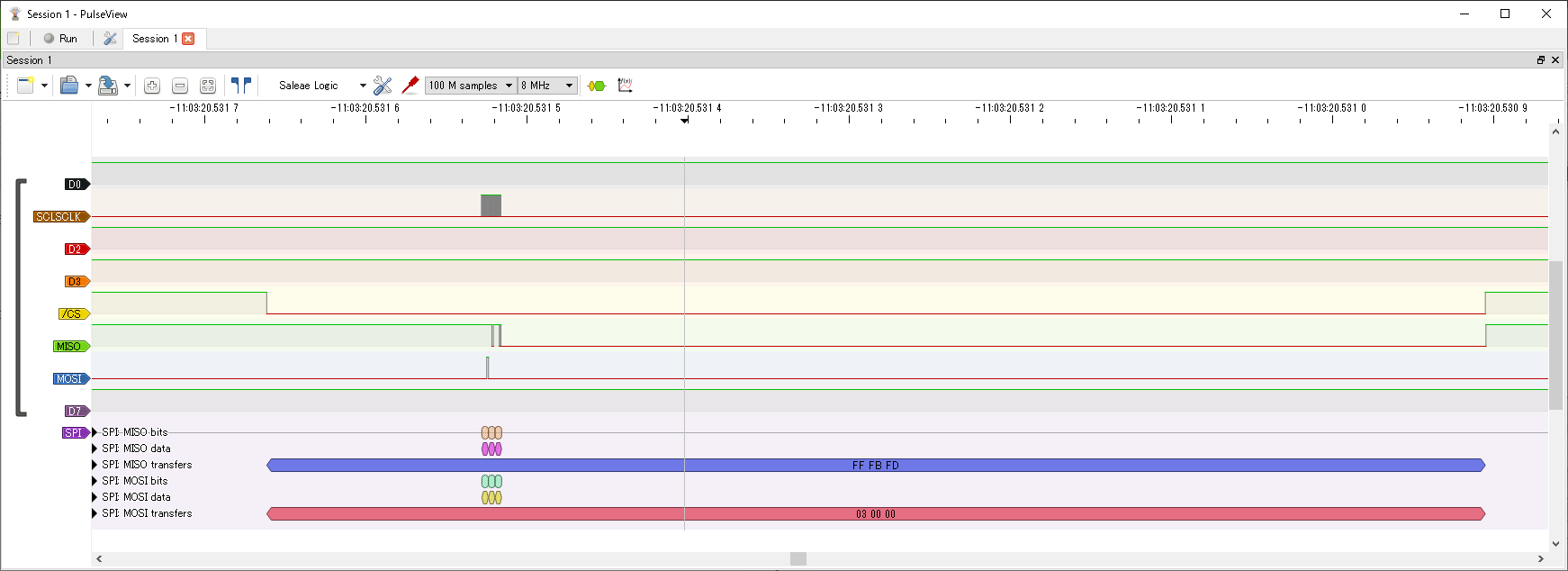Expand the SPI decoder arrow
The height and width of the screenshot is (571, 1568).
[95, 432]
